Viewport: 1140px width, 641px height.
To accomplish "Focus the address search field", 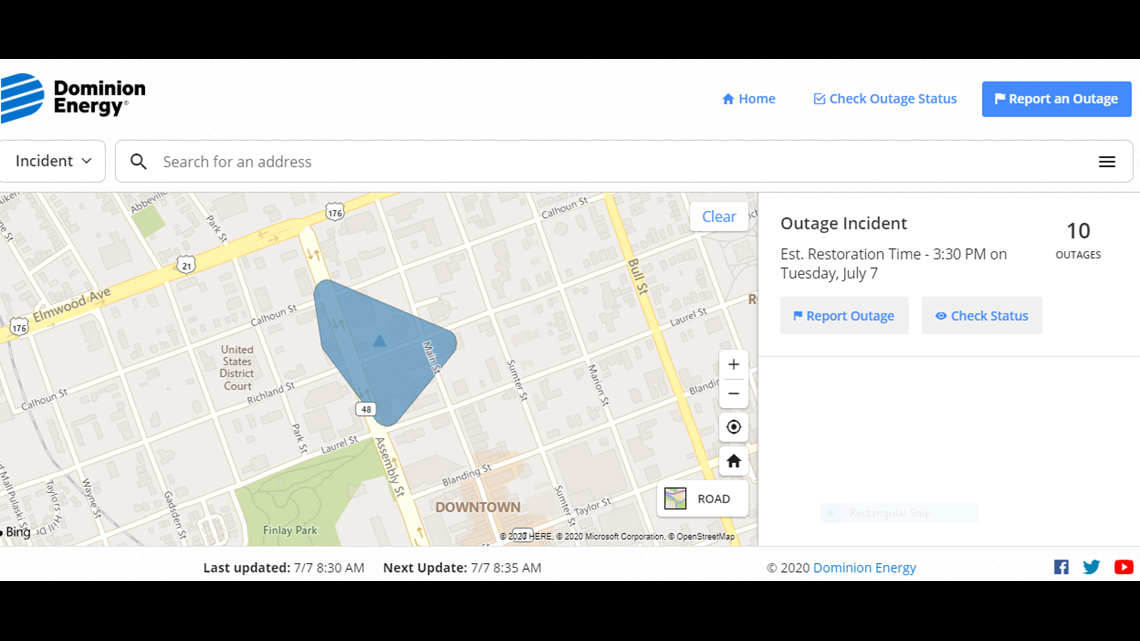I will click(x=623, y=161).
